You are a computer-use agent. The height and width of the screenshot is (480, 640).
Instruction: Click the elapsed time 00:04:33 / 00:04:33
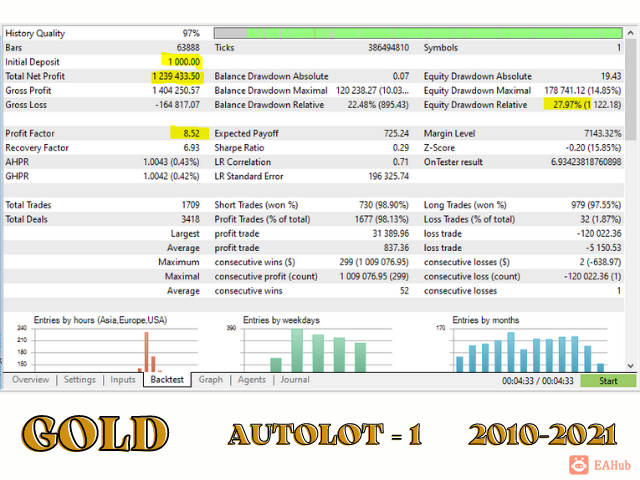(x=538, y=381)
